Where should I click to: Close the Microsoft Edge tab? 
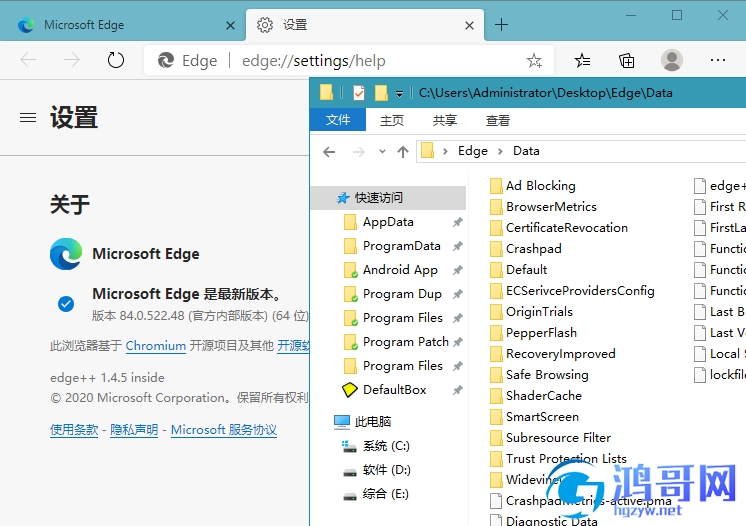point(230,25)
